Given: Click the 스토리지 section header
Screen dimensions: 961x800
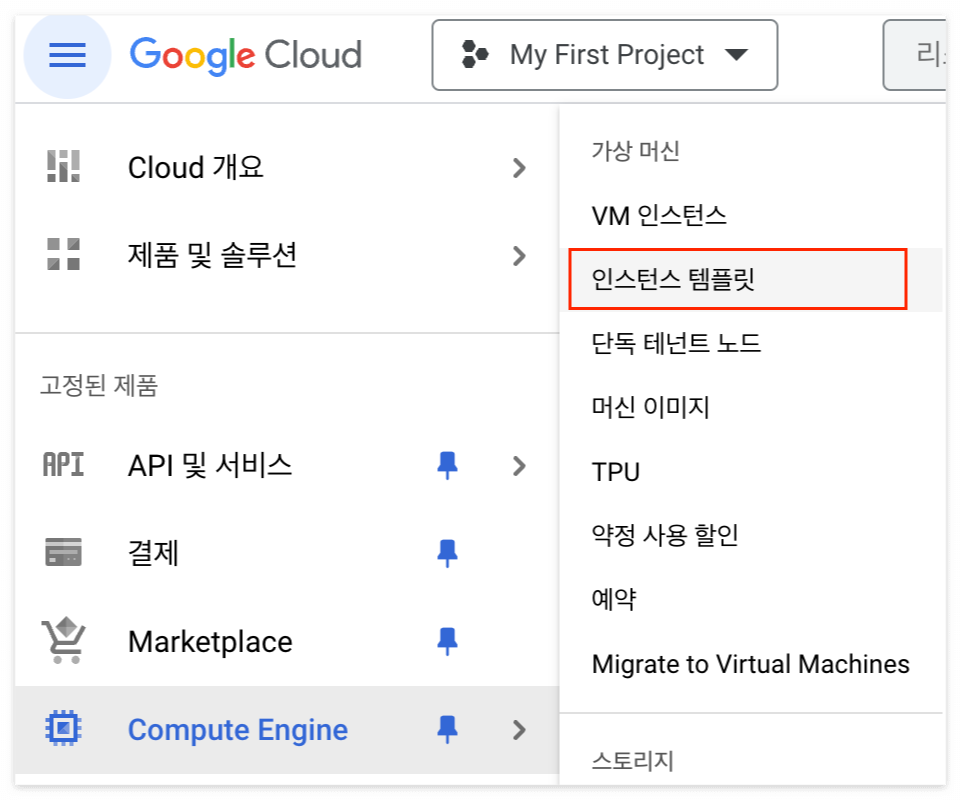Looking at the screenshot, I should [x=632, y=761].
